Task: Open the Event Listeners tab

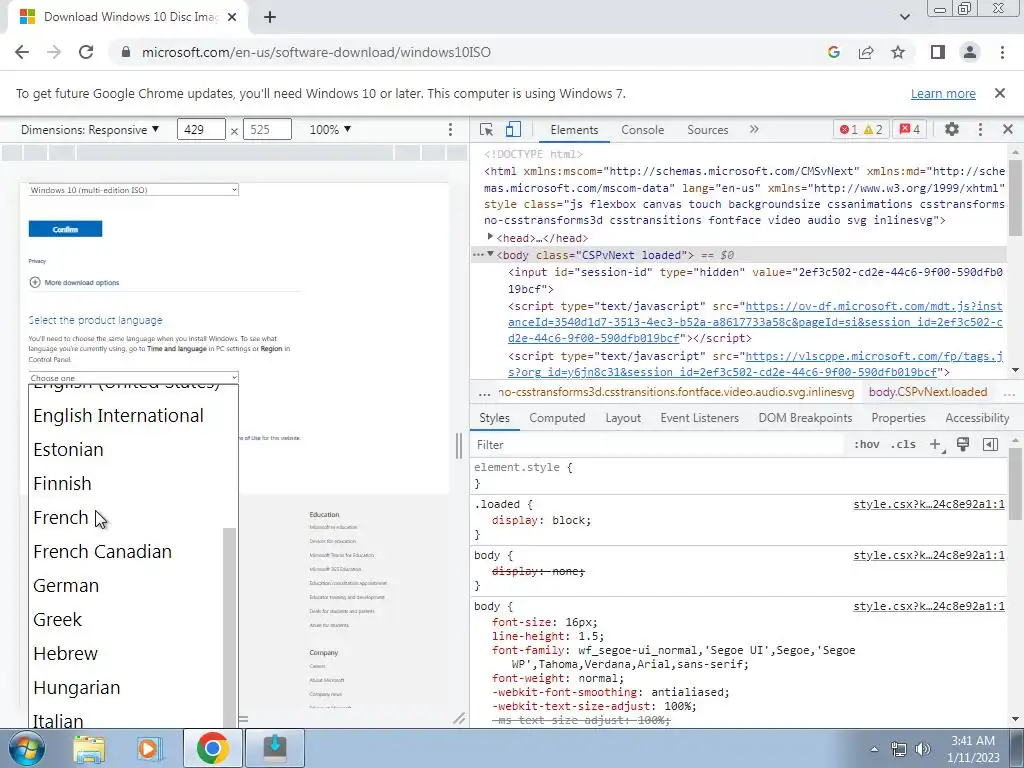Action: [x=699, y=418]
